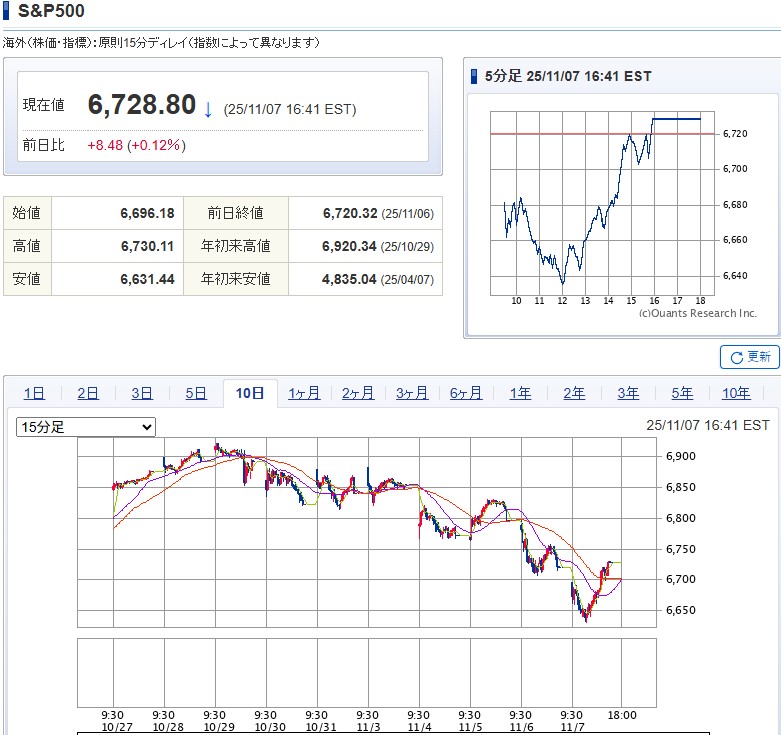
Task: Show the 3ヶ月 chart range
Action: (412, 394)
